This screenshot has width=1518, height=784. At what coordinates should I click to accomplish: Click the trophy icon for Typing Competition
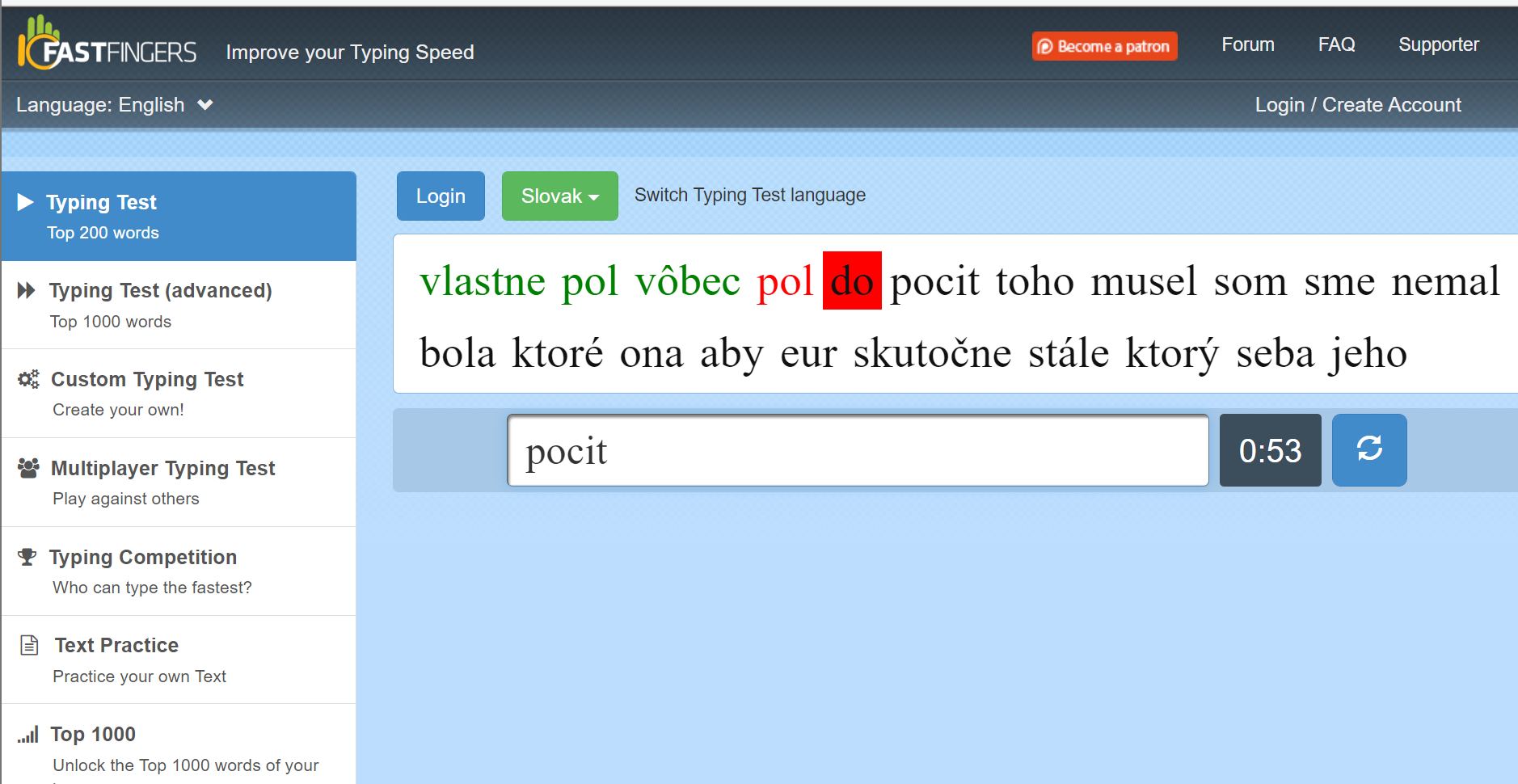(x=27, y=557)
